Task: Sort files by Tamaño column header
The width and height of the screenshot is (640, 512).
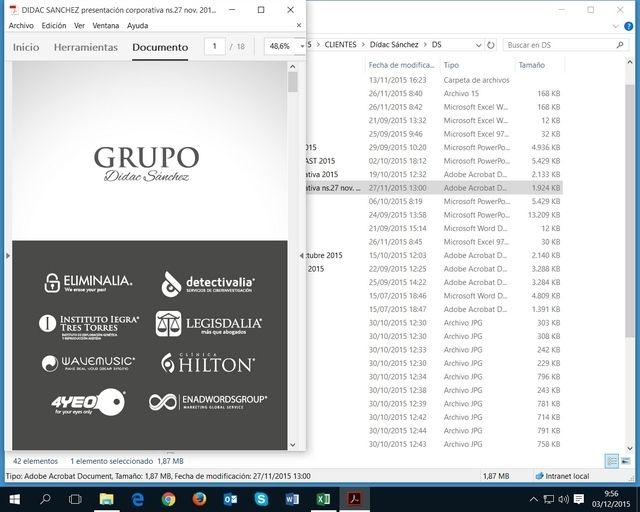Action: coord(530,64)
